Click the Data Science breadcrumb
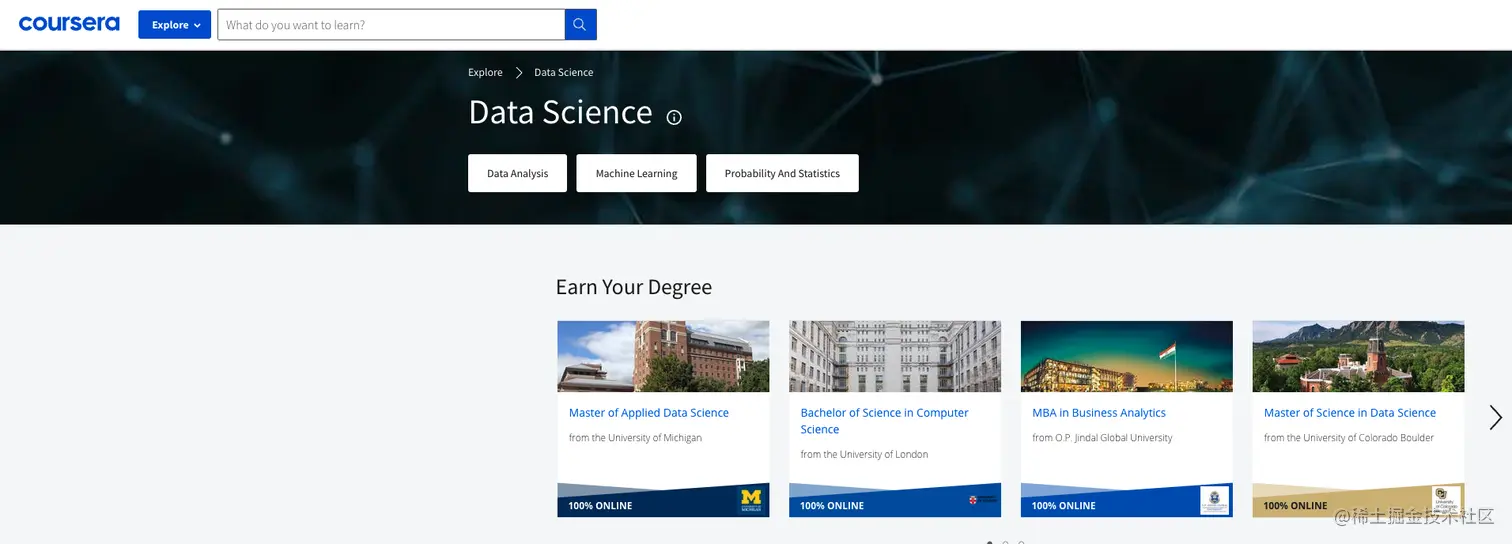The image size is (1512, 544). [564, 73]
